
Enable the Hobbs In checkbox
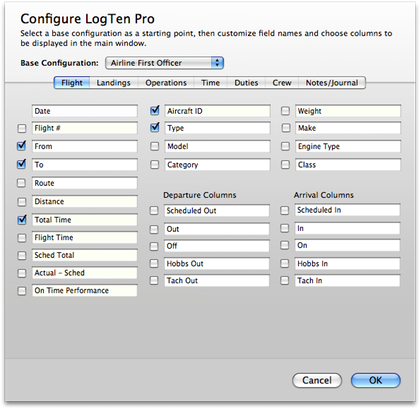pos(285,264)
